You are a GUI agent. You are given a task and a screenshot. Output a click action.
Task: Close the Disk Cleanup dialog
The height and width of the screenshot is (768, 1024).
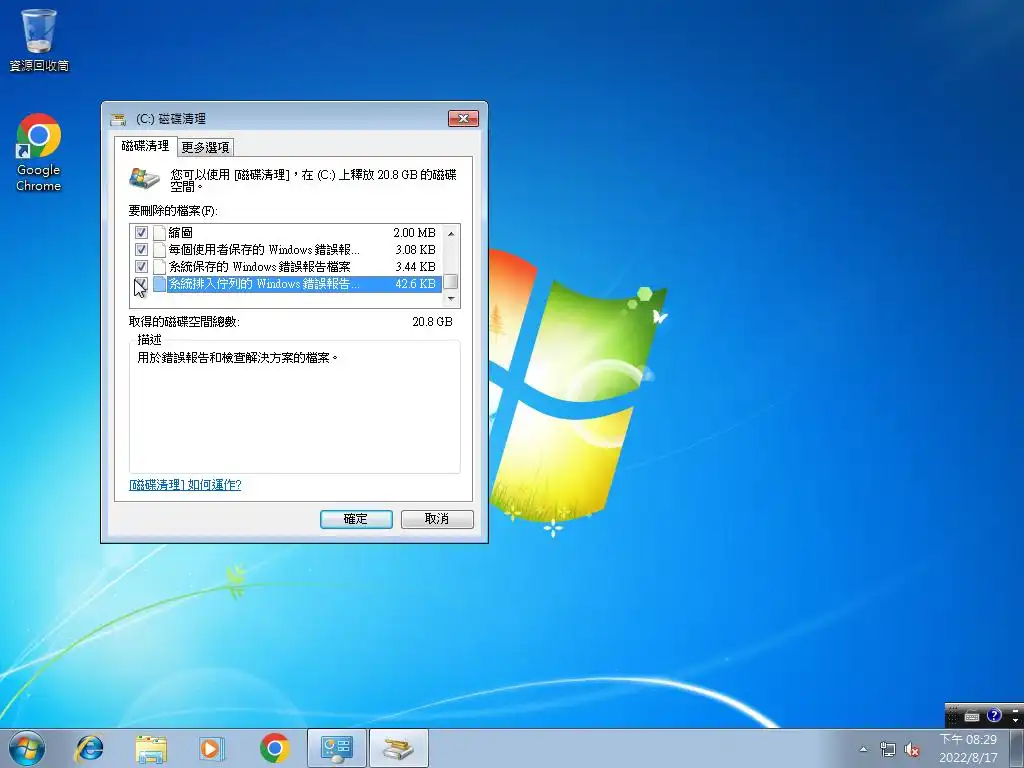pyautogui.click(x=463, y=118)
